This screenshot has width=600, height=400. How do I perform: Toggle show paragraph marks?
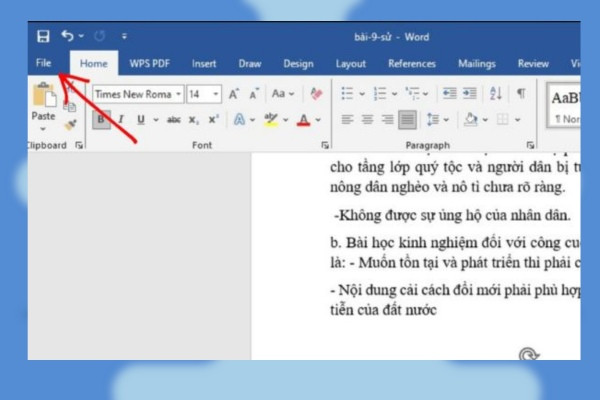pos(521,93)
